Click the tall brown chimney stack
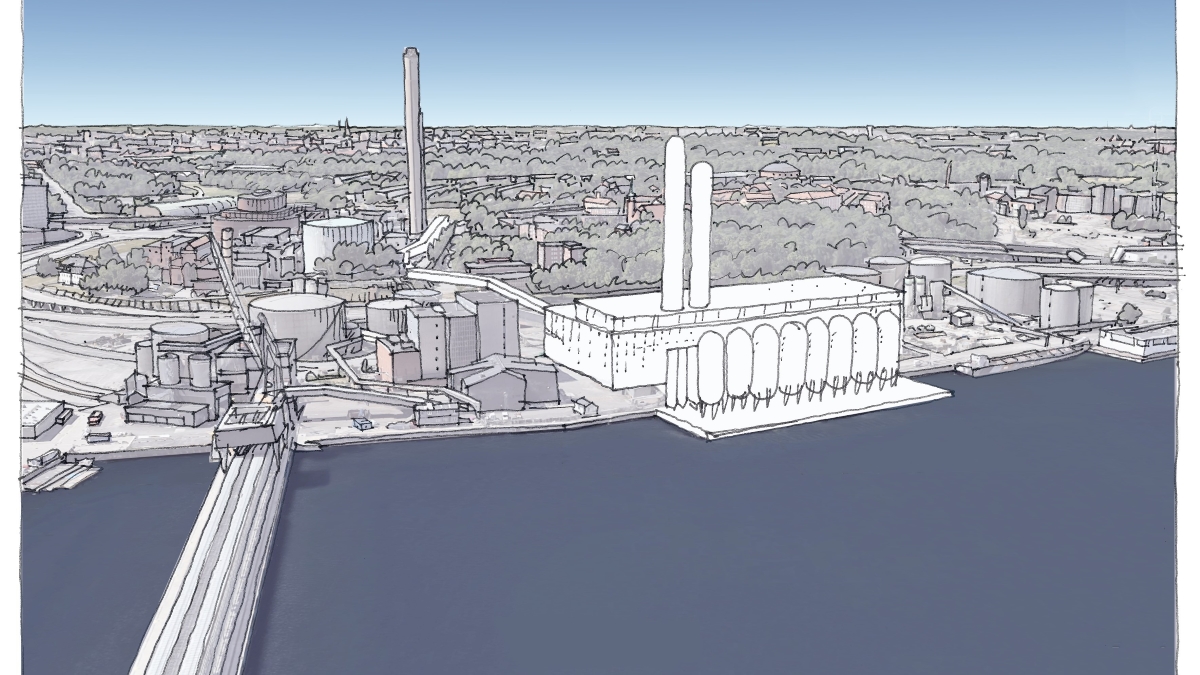The width and height of the screenshot is (1200, 675). pos(413,140)
